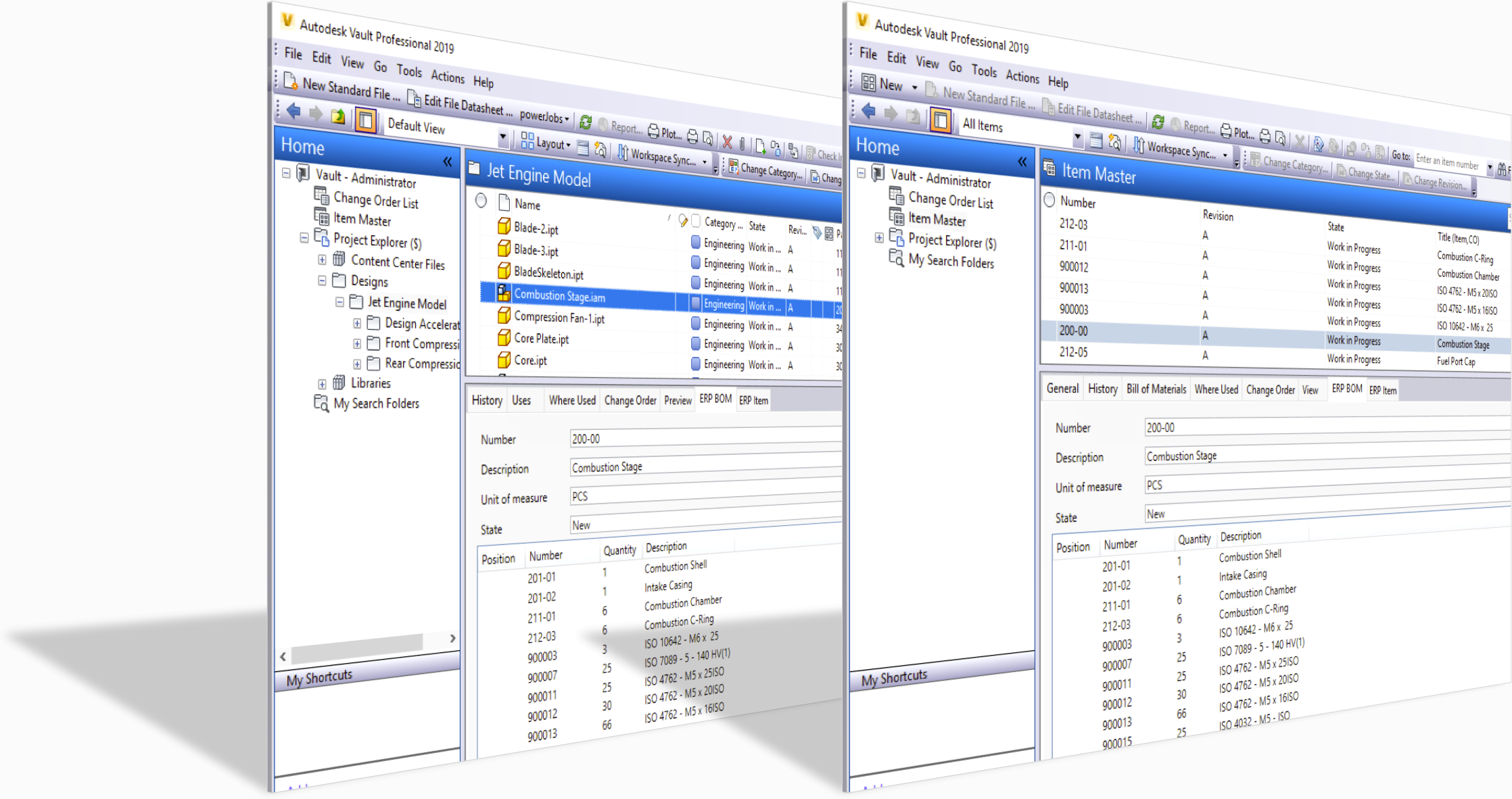Viewport: 1512px width, 799px height.
Task: Click folder-up icon in left window toolbar
Action: (x=338, y=116)
